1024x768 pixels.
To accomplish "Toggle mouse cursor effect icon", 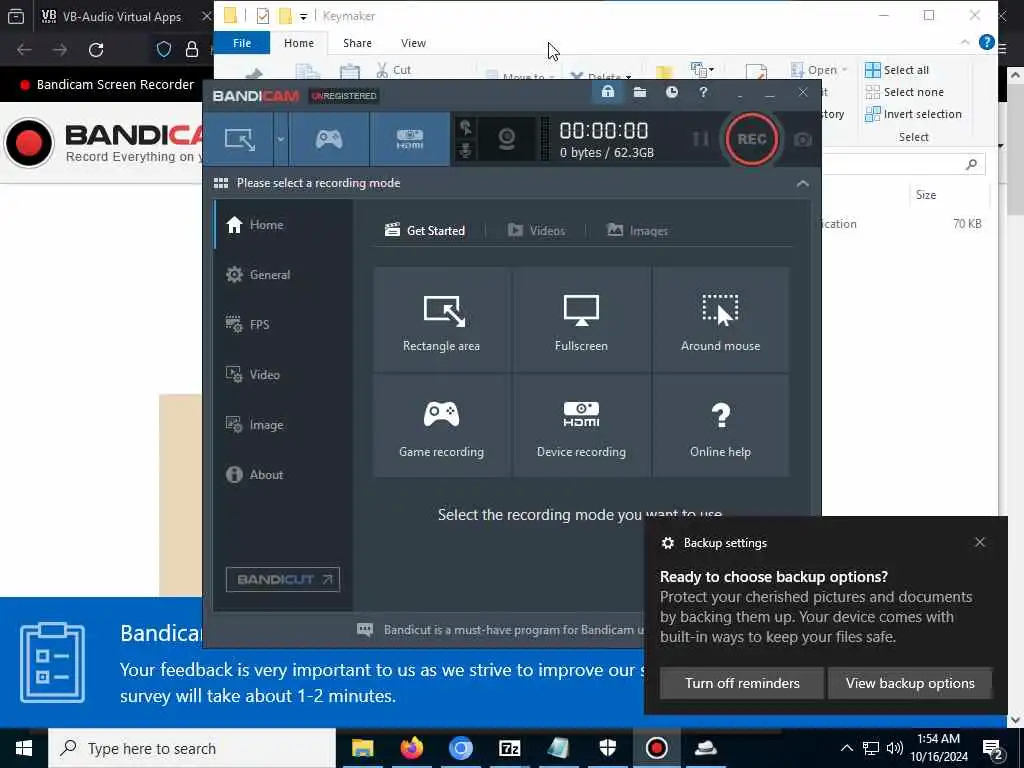I will pos(466,127).
